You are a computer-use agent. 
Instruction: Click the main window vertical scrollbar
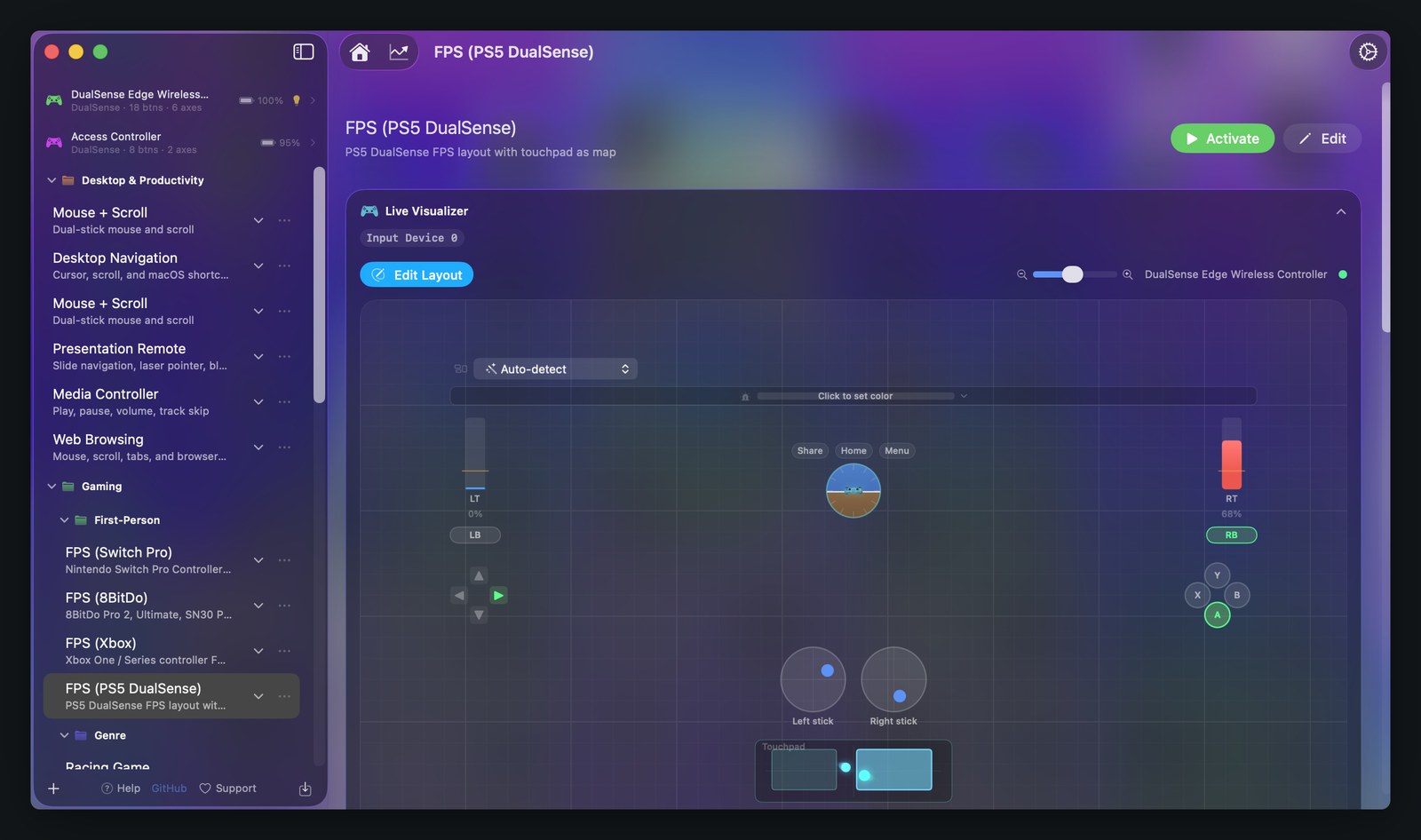1385,209
